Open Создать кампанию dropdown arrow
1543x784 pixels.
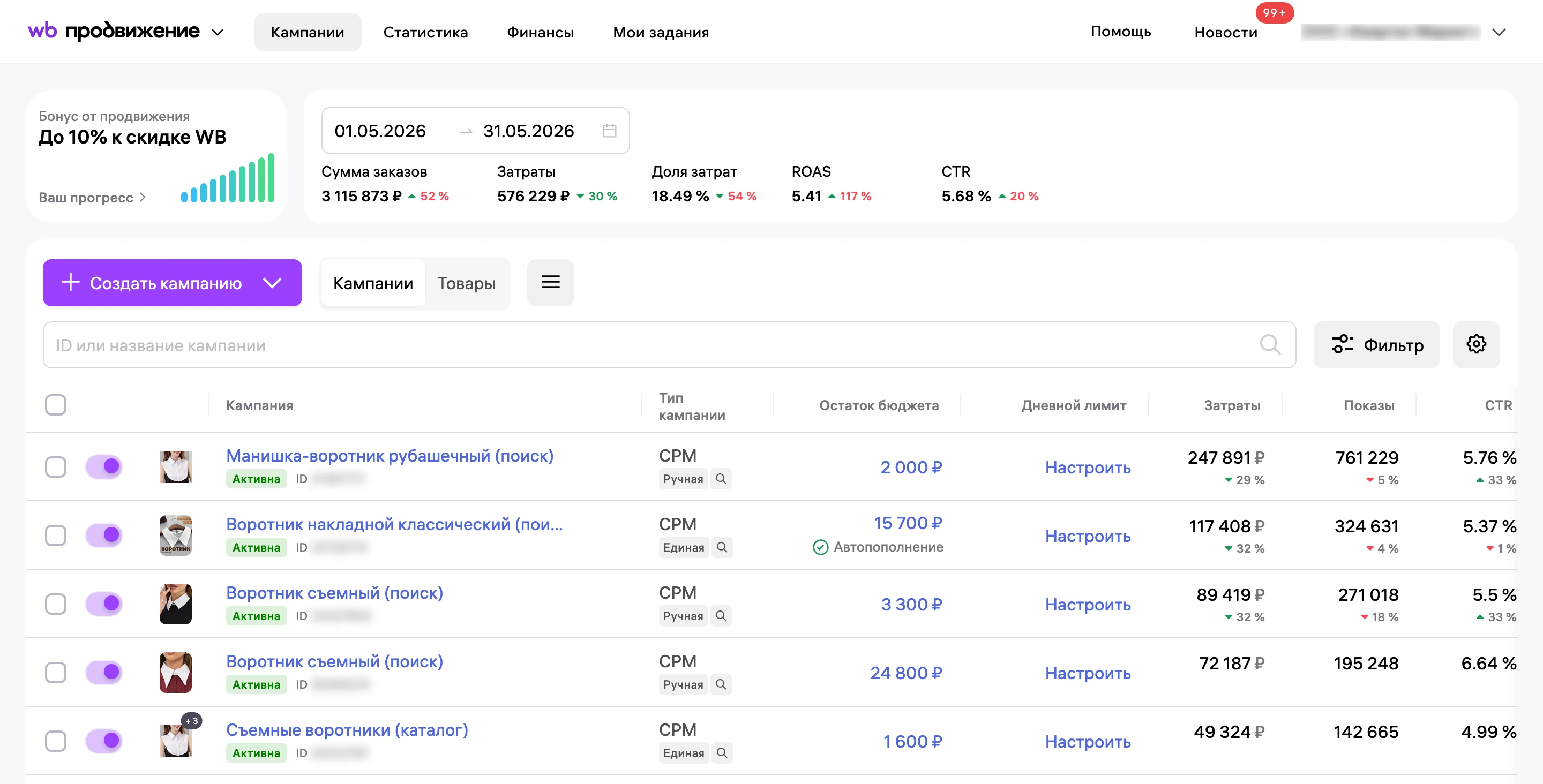tap(273, 283)
